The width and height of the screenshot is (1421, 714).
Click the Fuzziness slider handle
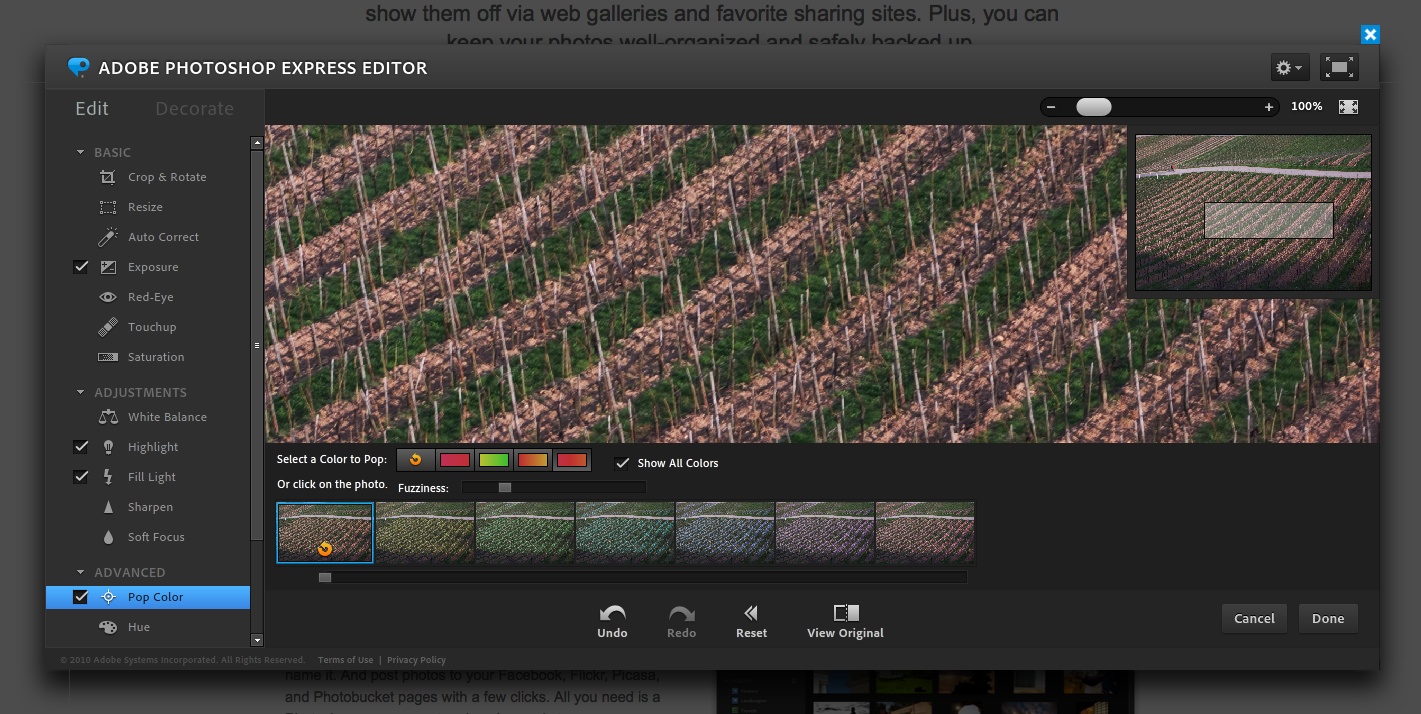click(x=505, y=488)
